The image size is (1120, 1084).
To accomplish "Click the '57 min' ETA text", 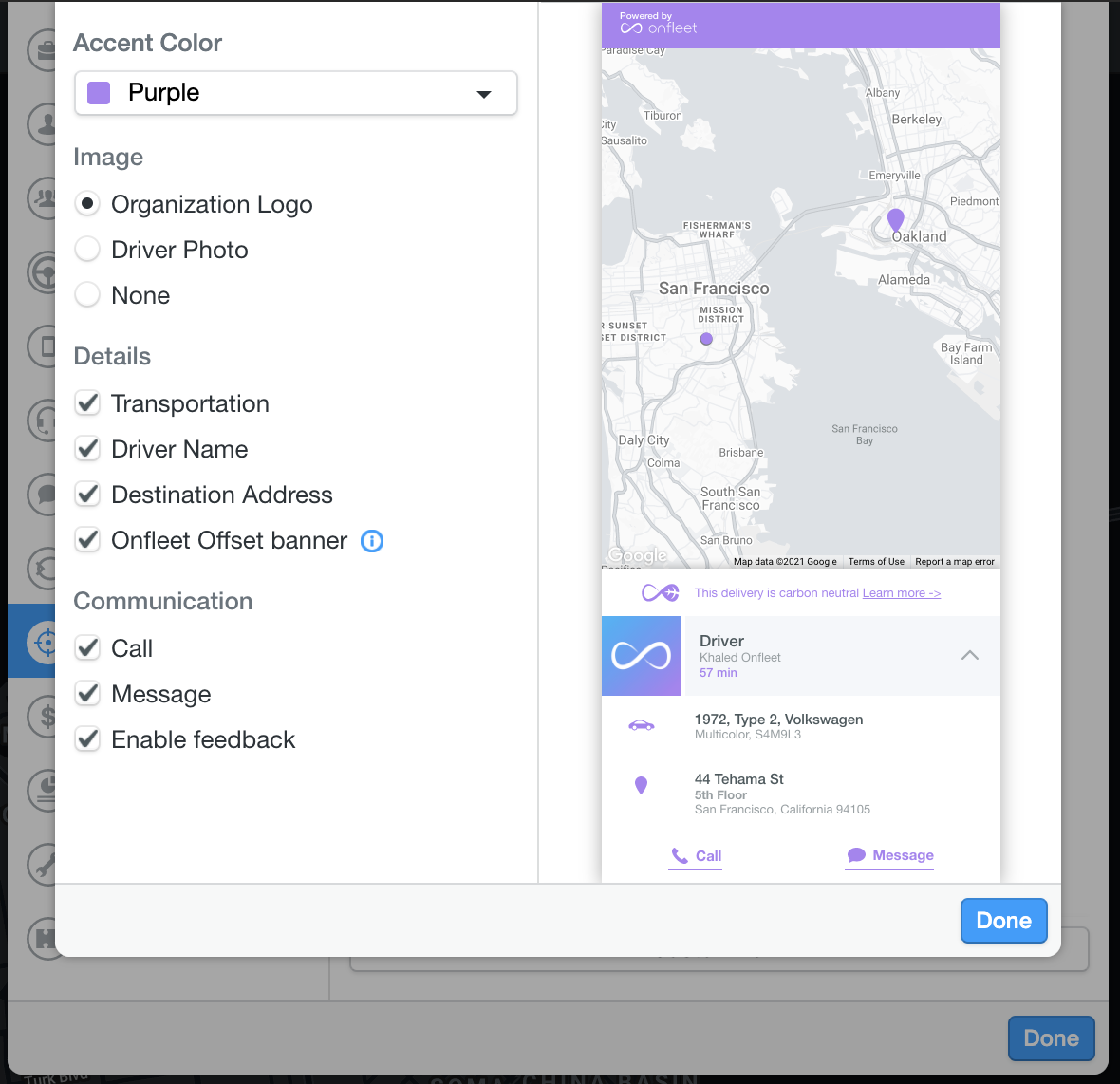I will (x=718, y=673).
